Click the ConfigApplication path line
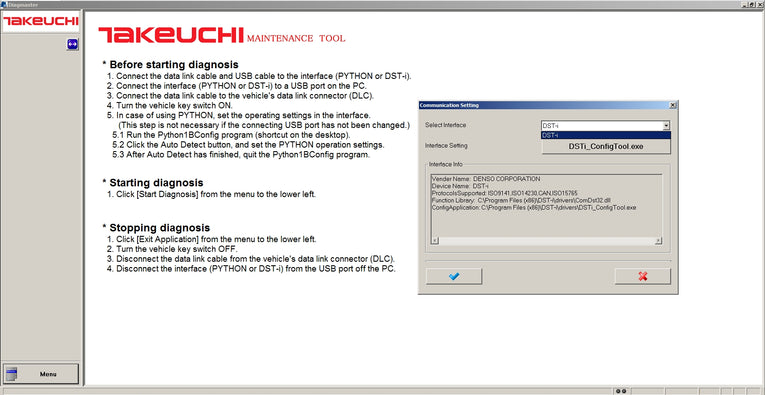The height and width of the screenshot is (395, 765). [x=534, y=208]
